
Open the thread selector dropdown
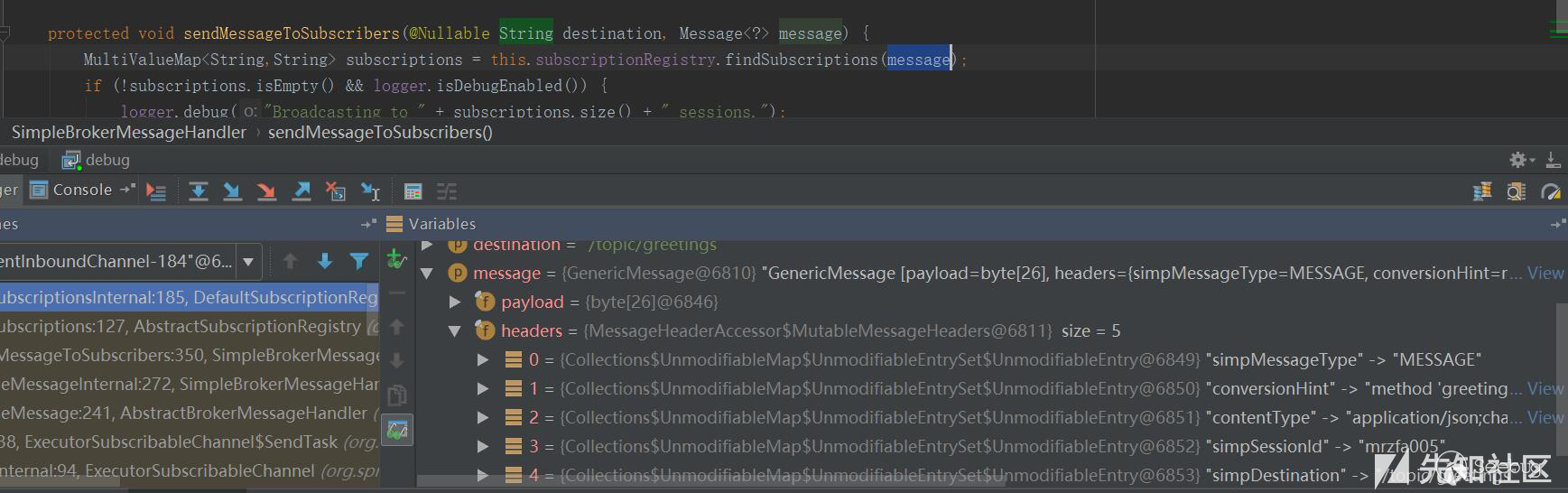click(x=248, y=262)
